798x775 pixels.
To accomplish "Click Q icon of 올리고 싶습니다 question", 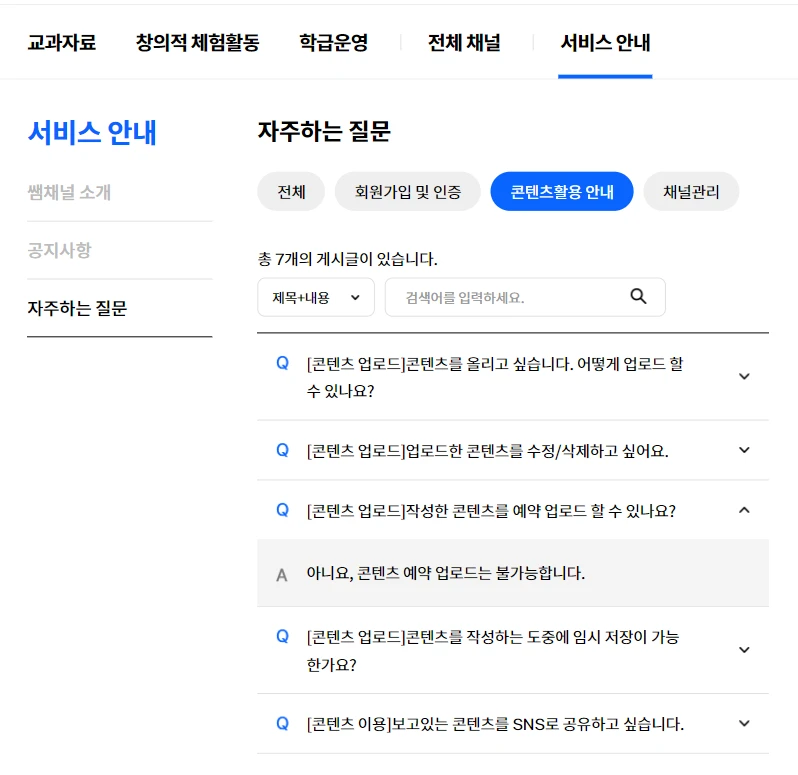I will tap(282, 363).
